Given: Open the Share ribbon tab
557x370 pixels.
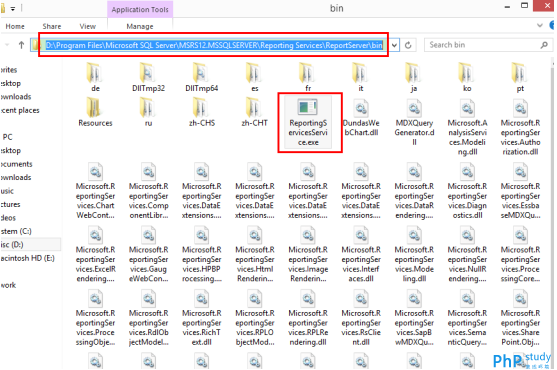Looking at the screenshot, I should 52,26.
